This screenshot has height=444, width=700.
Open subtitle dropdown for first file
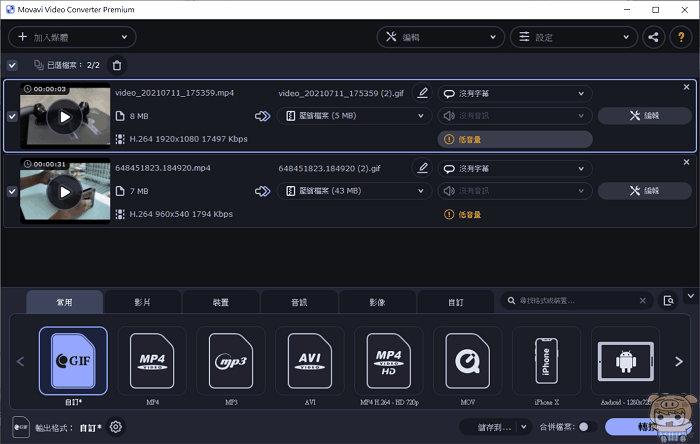[515, 93]
